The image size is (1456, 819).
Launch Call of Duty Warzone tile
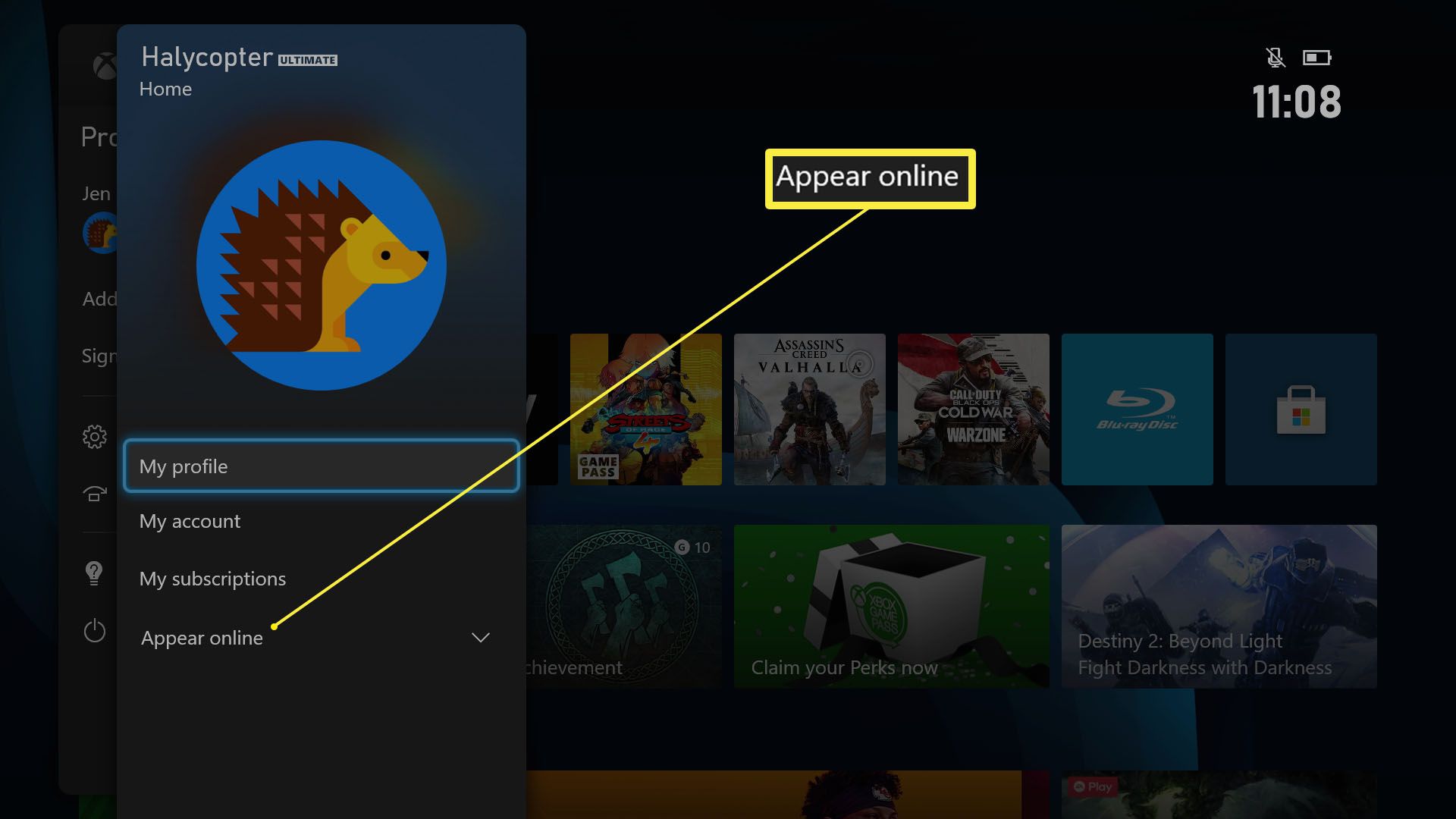(x=973, y=409)
